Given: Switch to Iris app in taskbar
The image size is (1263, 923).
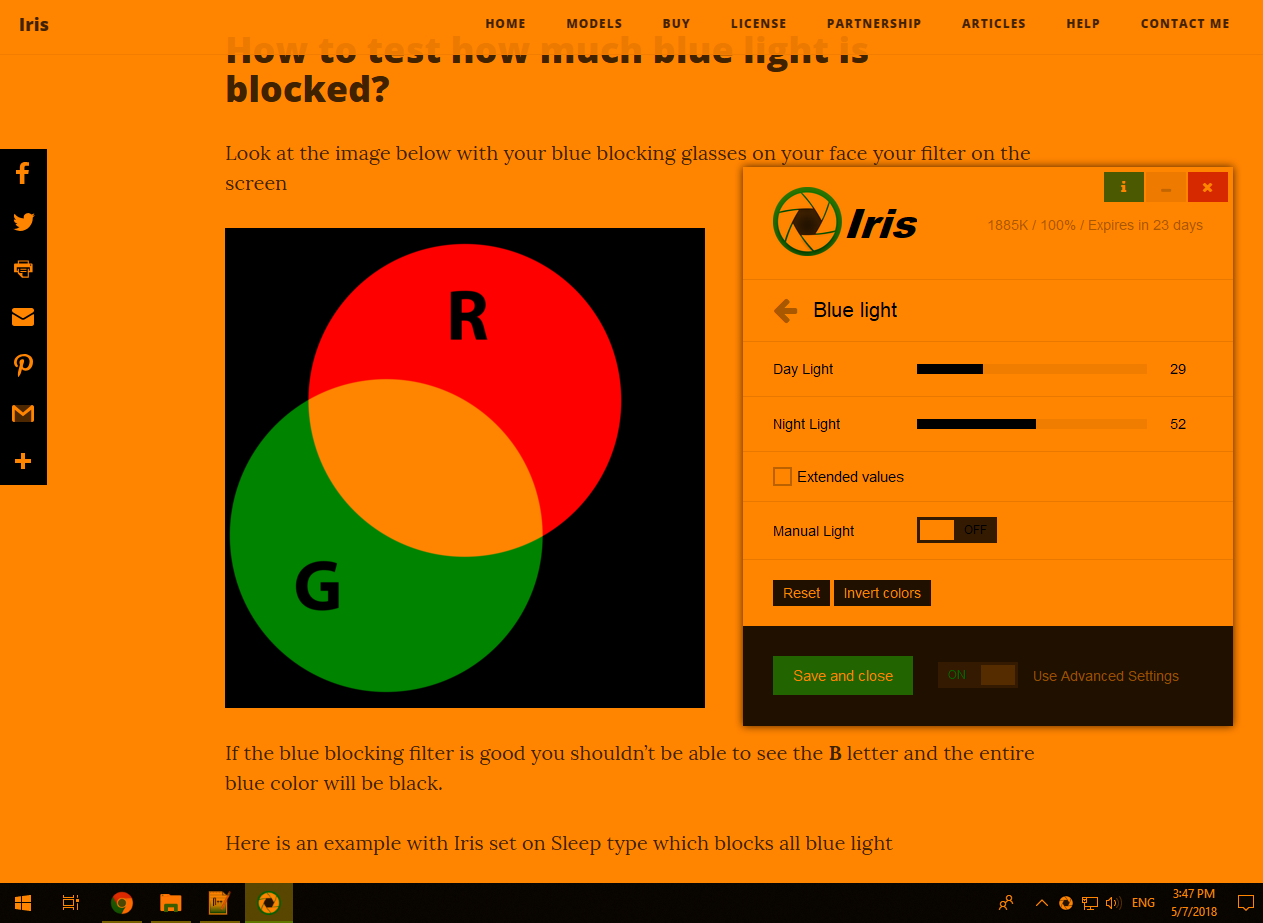Looking at the screenshot, I should click(269, 903).
